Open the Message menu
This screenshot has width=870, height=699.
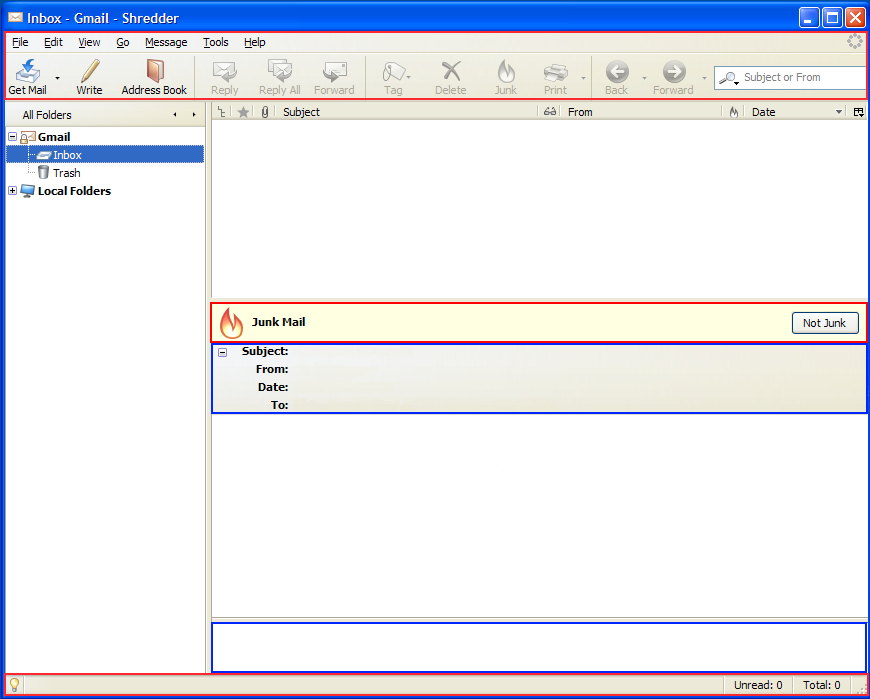(166, 42)
